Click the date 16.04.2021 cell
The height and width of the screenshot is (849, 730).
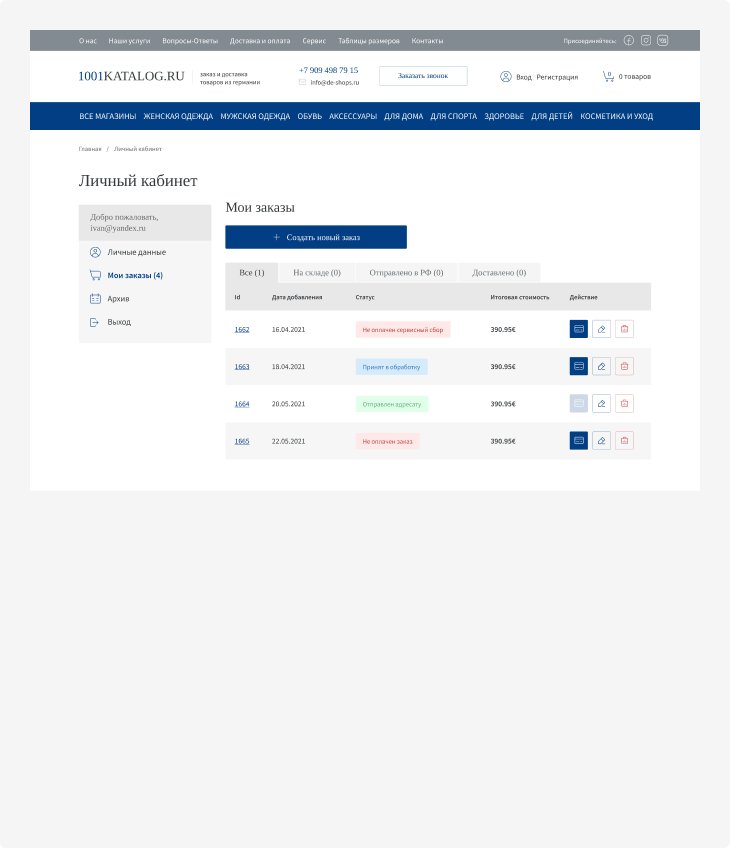pos(289,330)
